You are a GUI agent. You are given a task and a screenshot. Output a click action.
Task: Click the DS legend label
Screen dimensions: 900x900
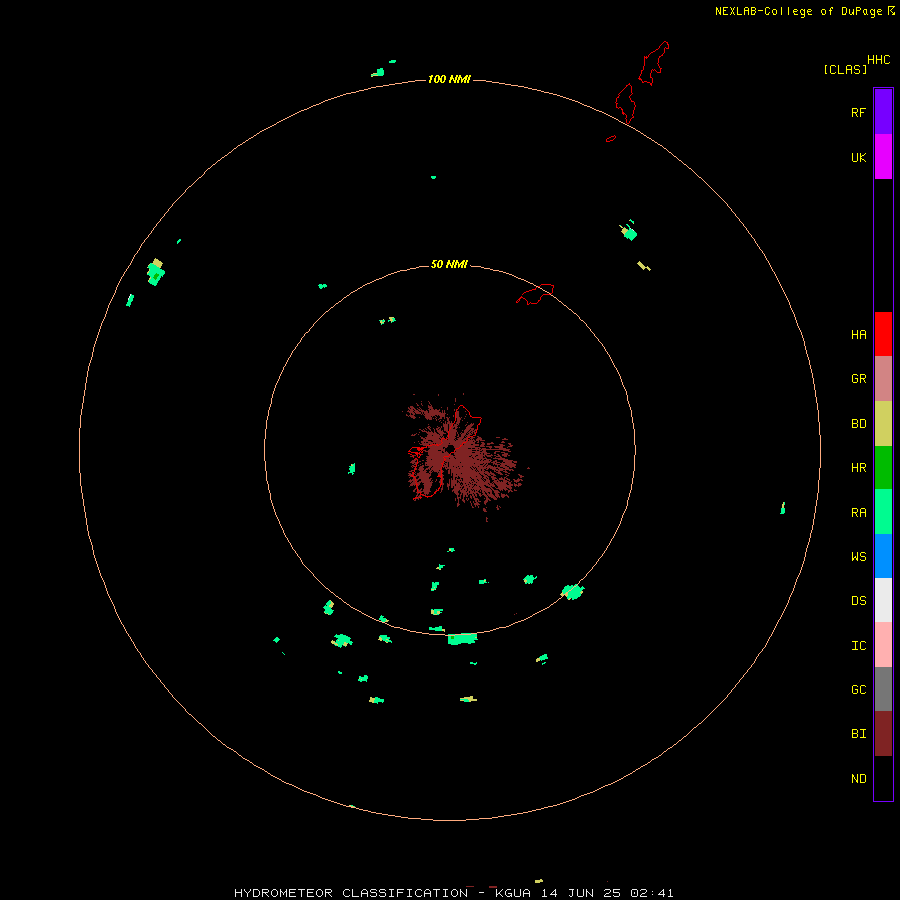tap(858, 600)
